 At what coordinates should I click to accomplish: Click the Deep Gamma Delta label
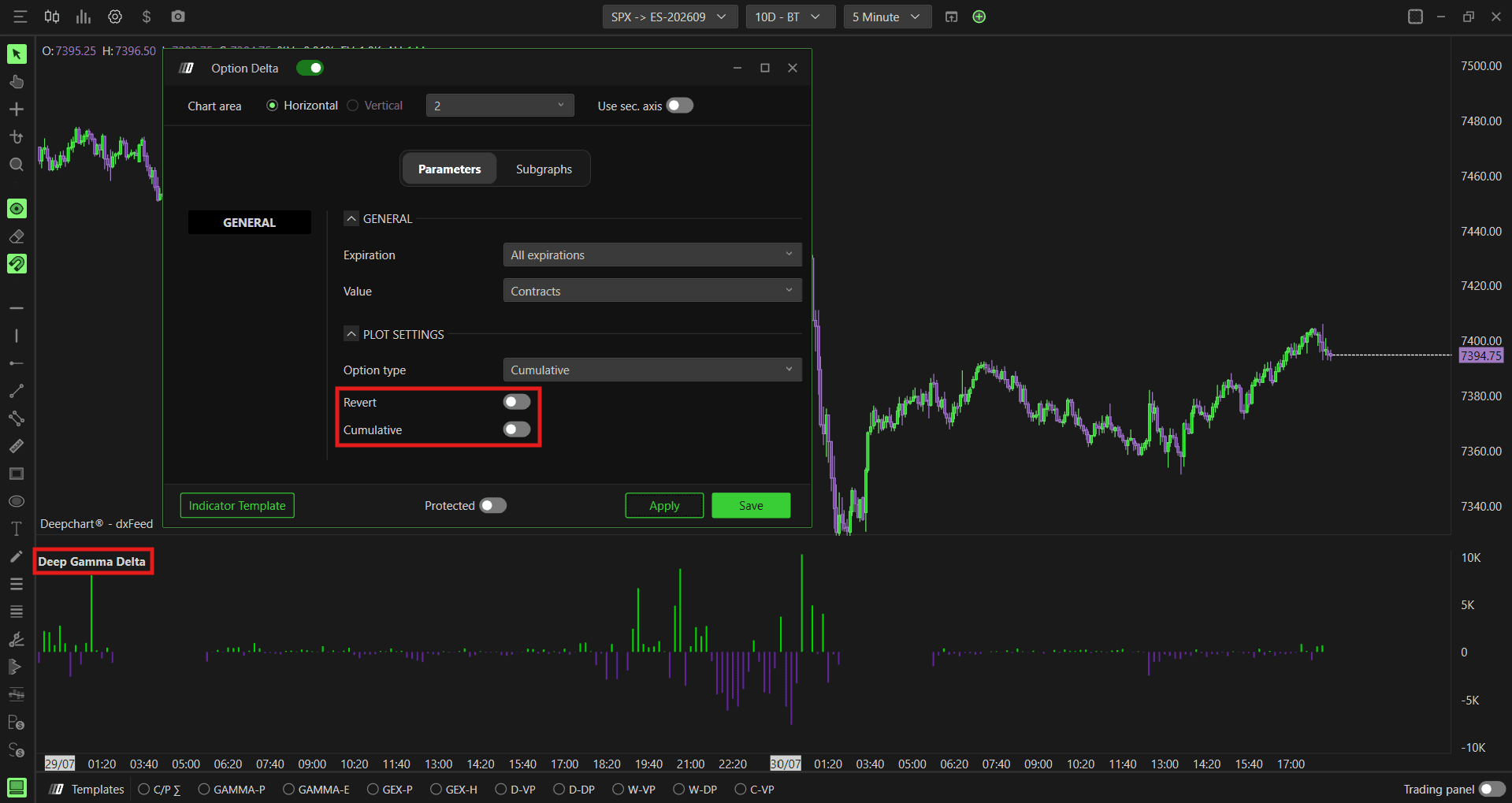point(92,561)
